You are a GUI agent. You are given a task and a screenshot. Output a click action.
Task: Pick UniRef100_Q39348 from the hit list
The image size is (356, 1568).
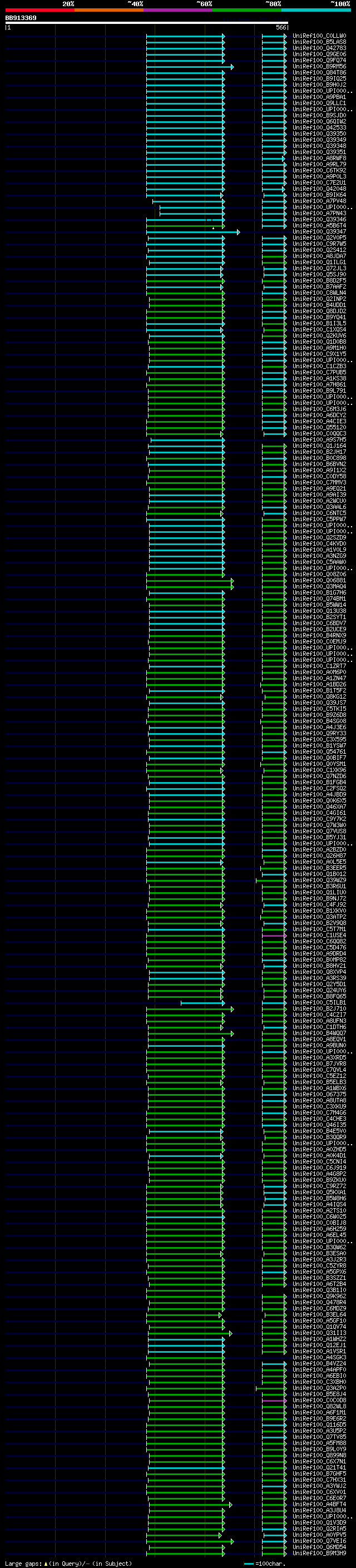tap(319, 146)
